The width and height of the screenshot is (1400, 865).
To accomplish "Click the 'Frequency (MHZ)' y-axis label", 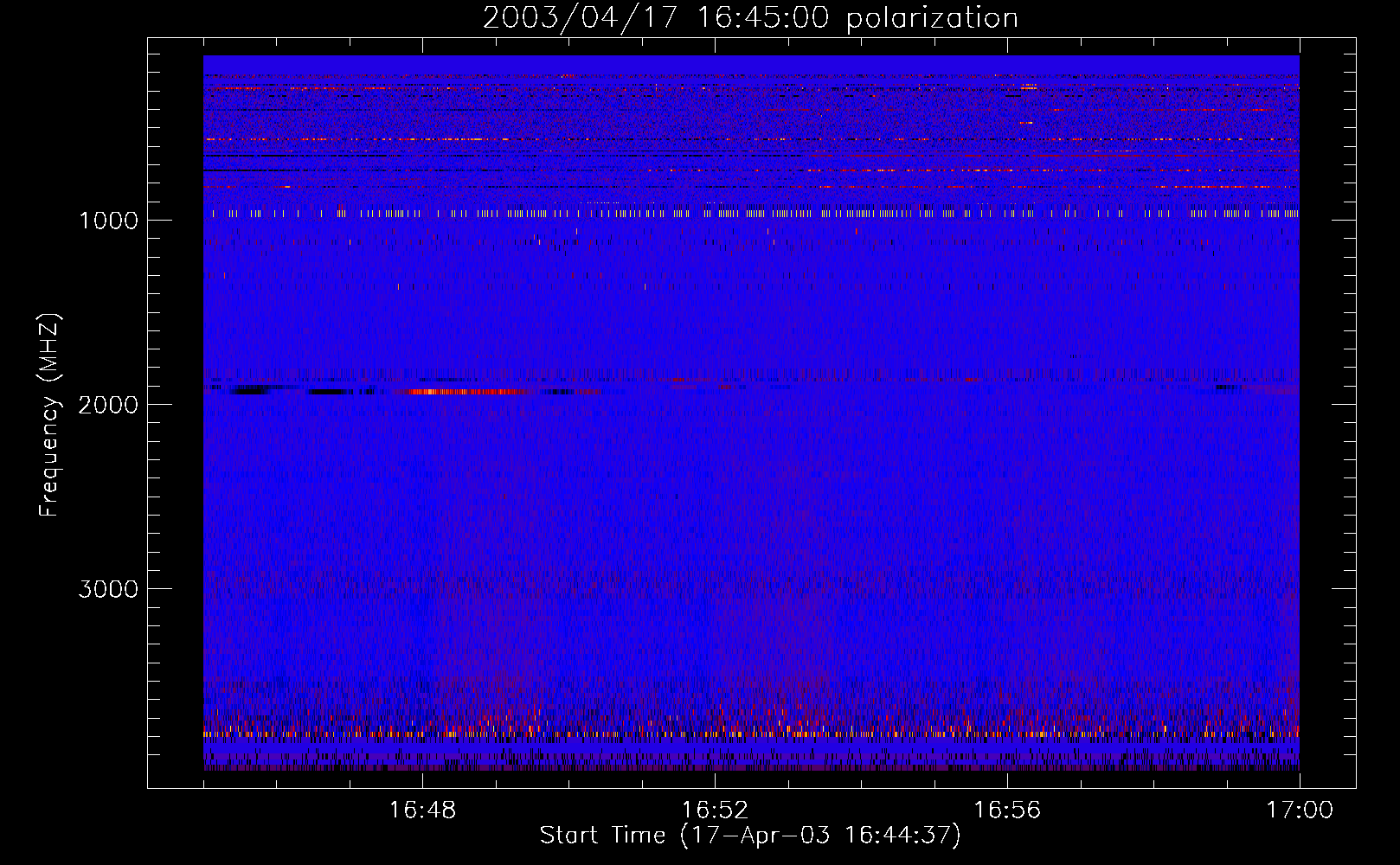I will pyautogui.click(x=49, y=415).
